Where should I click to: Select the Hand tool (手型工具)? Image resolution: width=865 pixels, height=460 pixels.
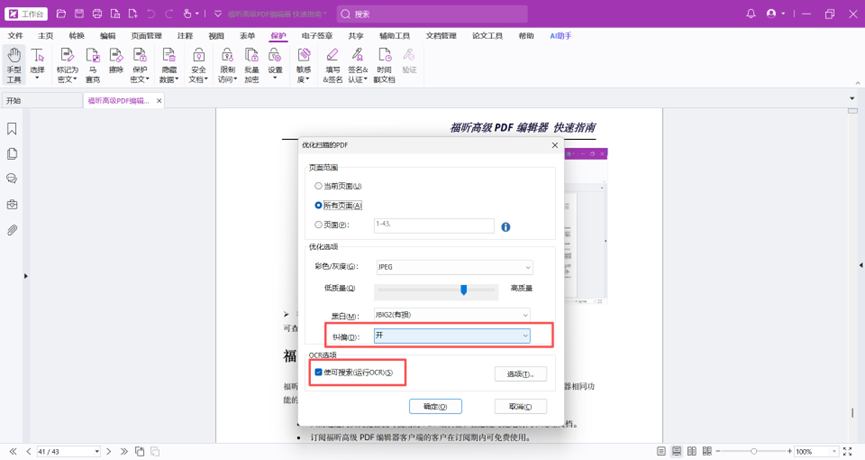14,65
